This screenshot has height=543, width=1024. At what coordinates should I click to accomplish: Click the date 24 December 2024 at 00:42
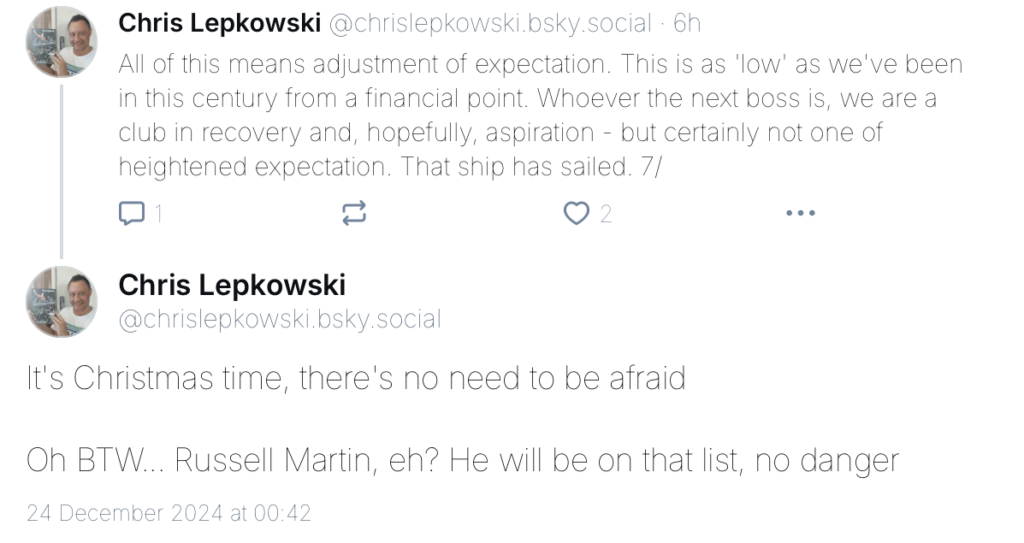(168, 513)
